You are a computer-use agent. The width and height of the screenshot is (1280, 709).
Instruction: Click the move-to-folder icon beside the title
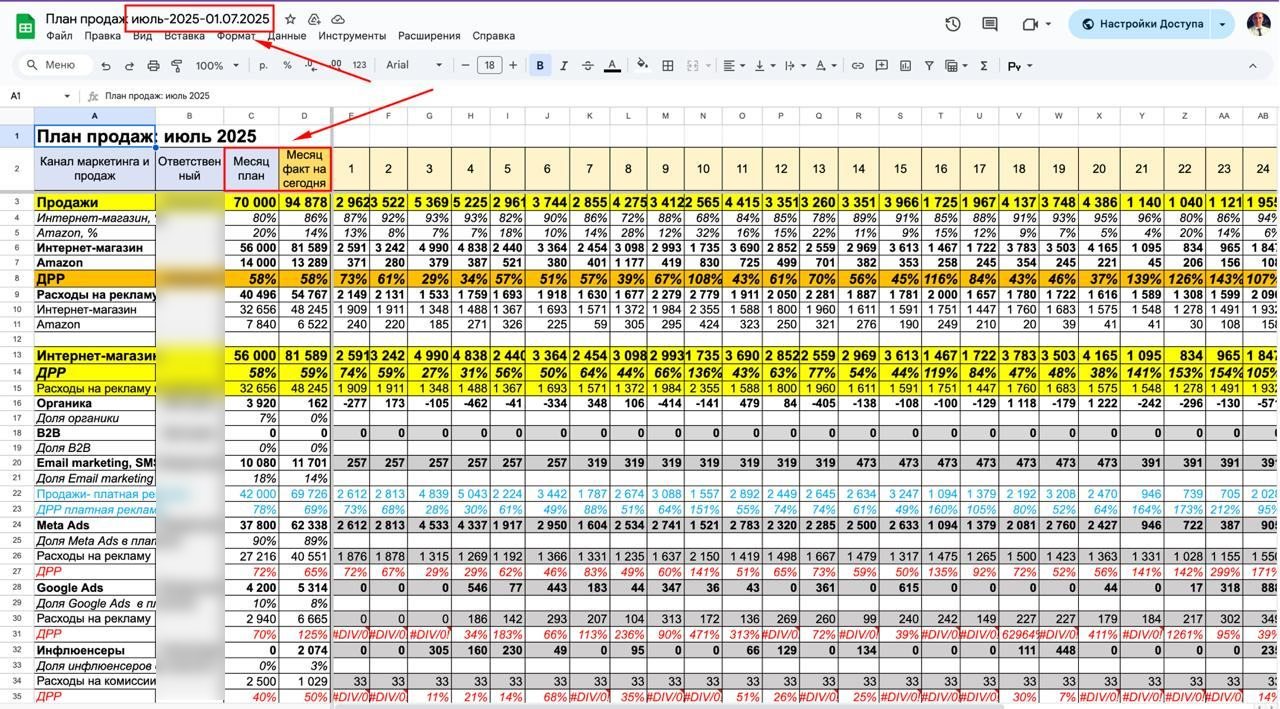pos(314,19)
